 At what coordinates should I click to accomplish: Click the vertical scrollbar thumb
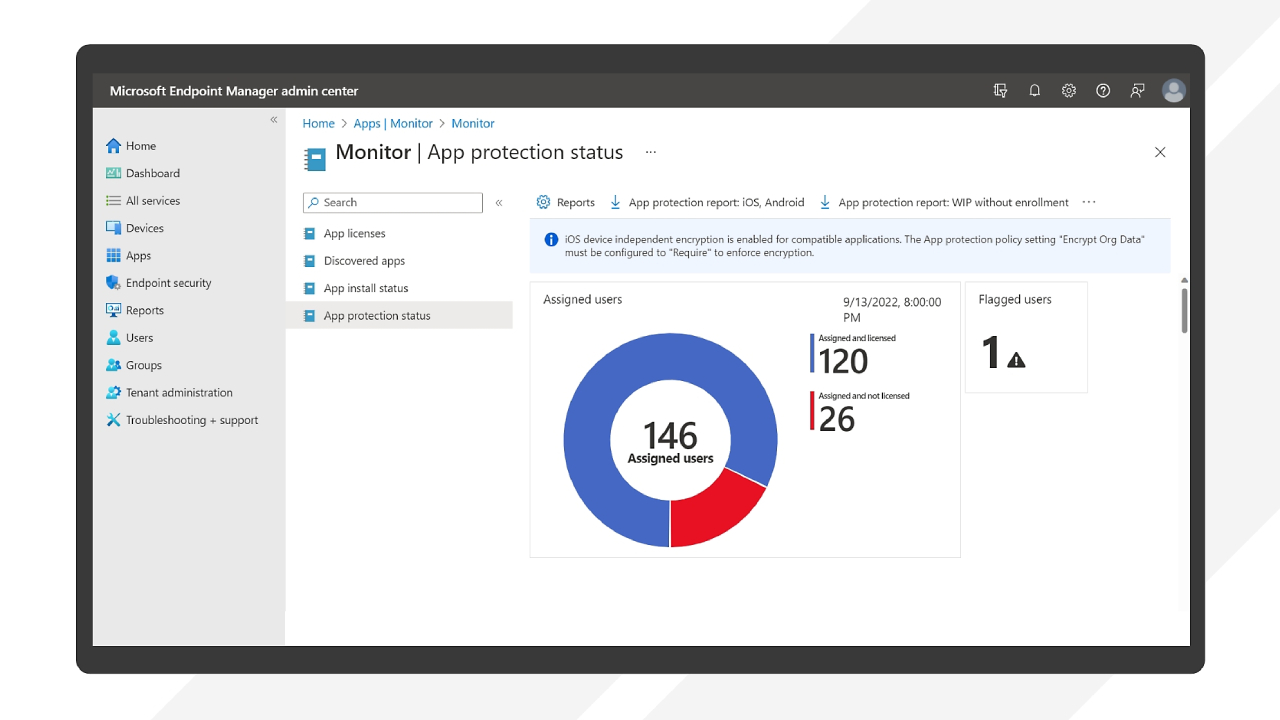(1185, 311)
